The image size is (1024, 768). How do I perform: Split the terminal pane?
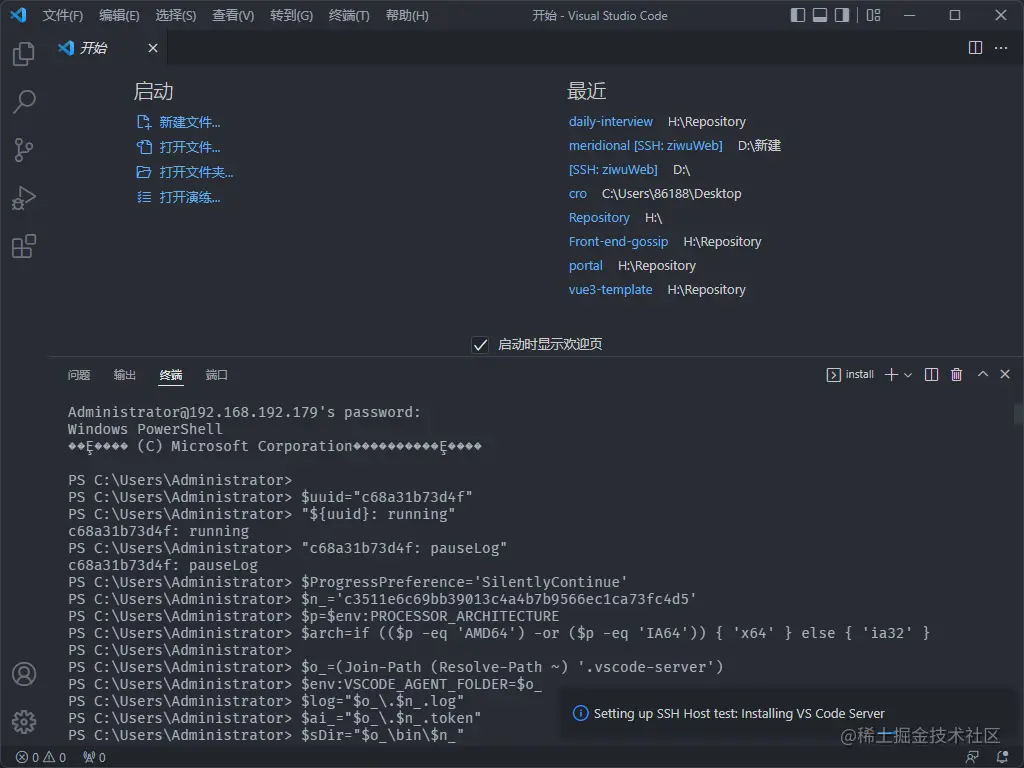[931, 375]
